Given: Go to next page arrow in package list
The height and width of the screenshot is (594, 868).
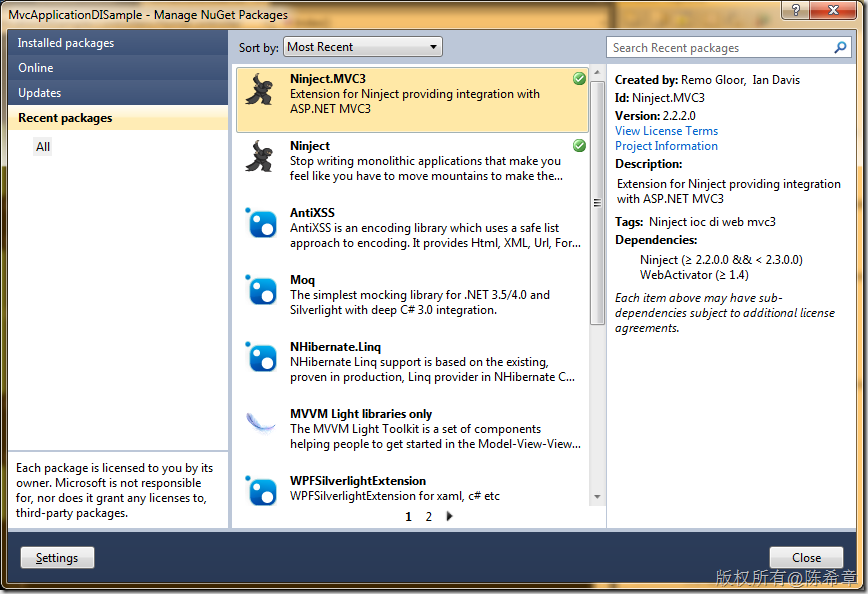Looking at the screenshot, I should click(x=449, y=516).
